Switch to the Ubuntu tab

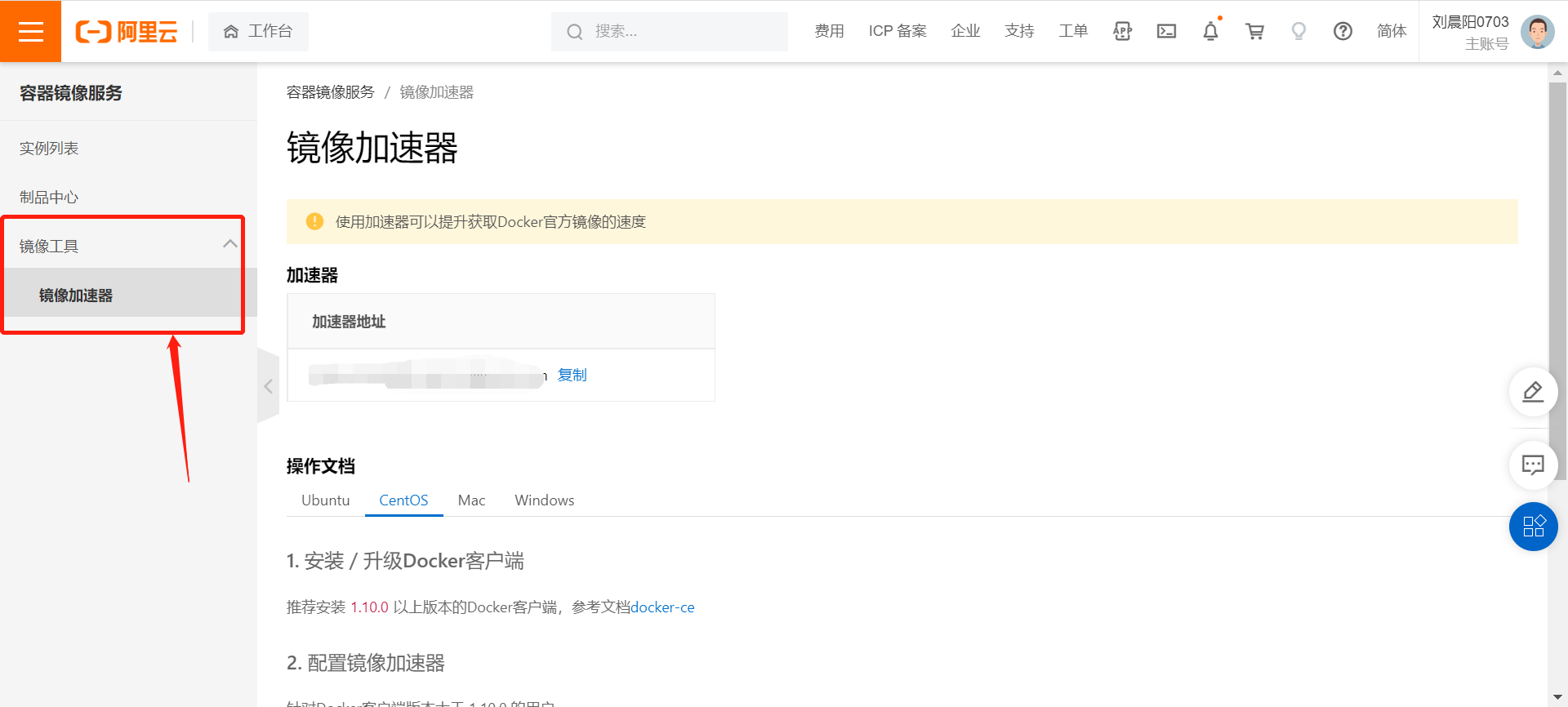click(325, 500)
